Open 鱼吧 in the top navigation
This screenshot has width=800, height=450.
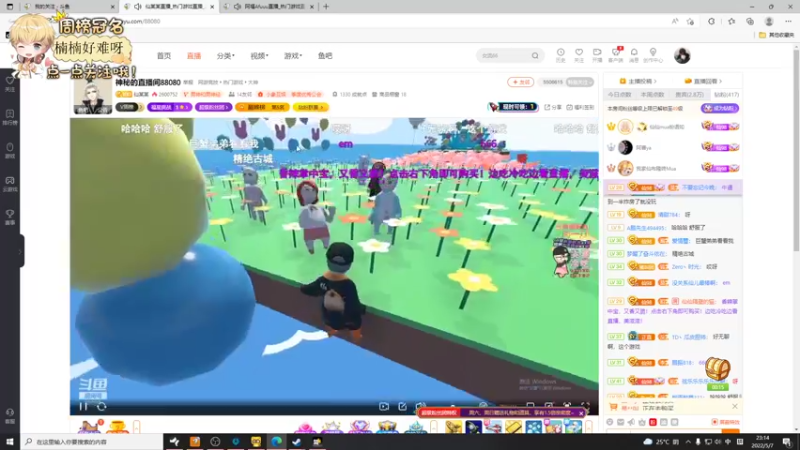coord(325,56)
